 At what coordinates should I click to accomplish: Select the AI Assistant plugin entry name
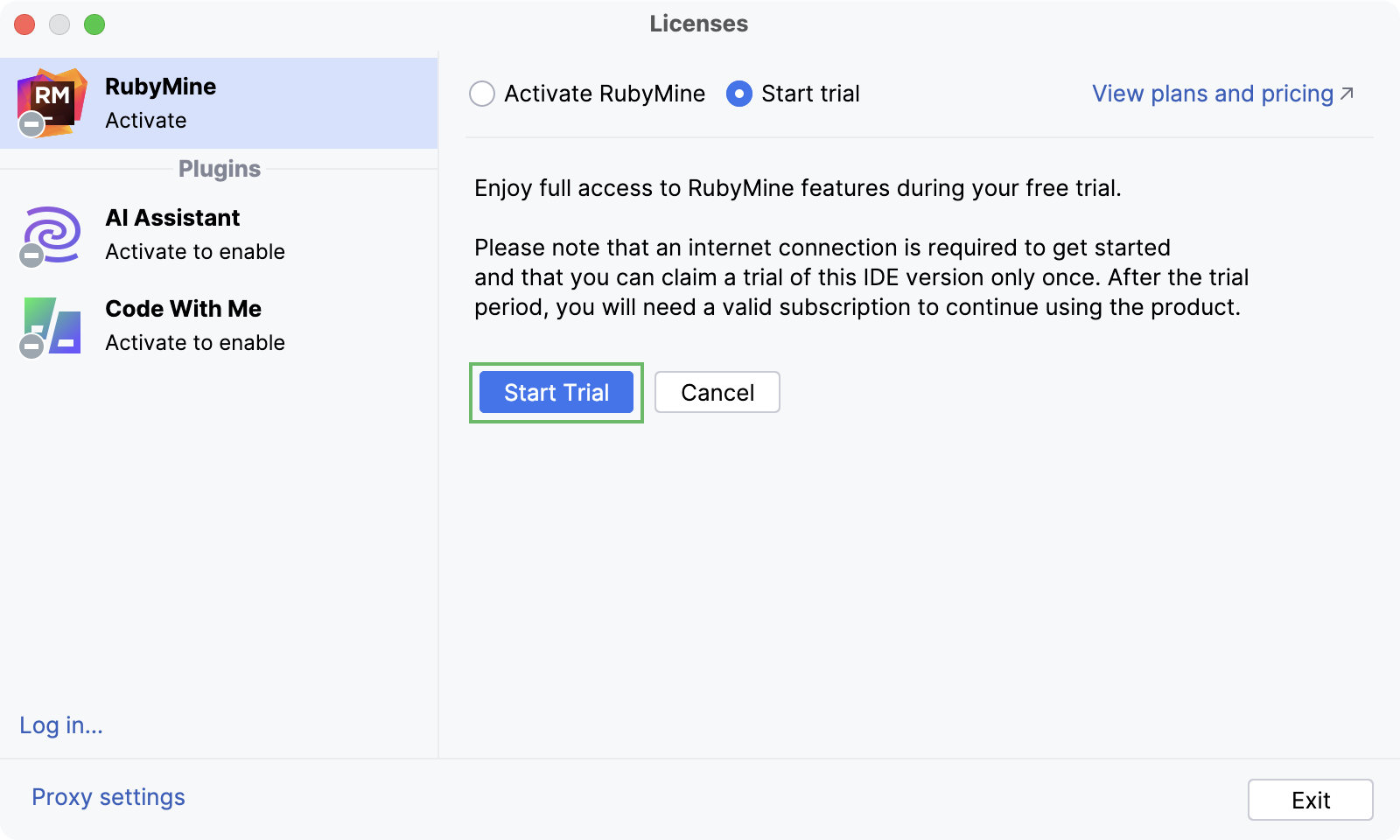click(x=172, y=218)
